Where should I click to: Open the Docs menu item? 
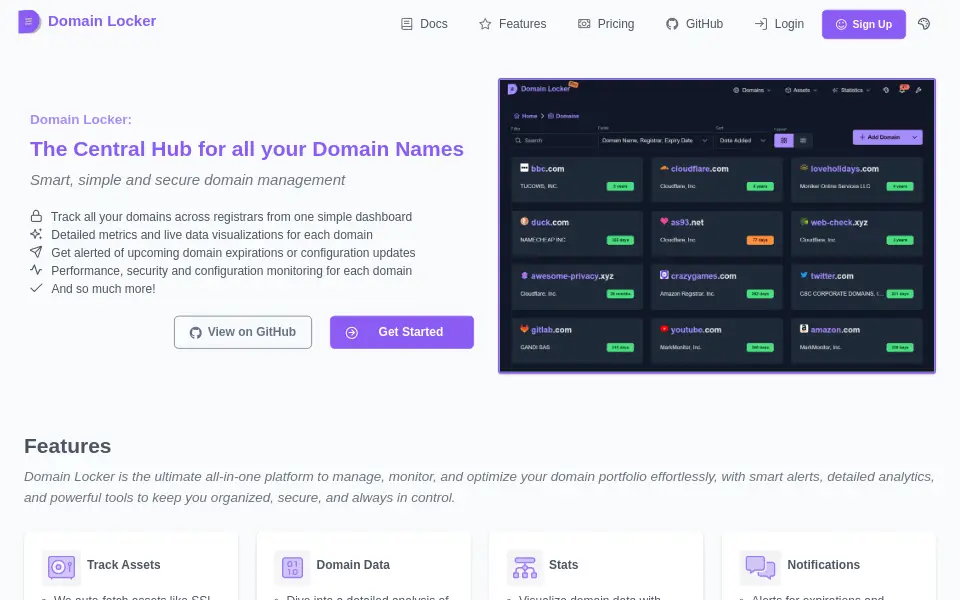(x=424, y=24)
